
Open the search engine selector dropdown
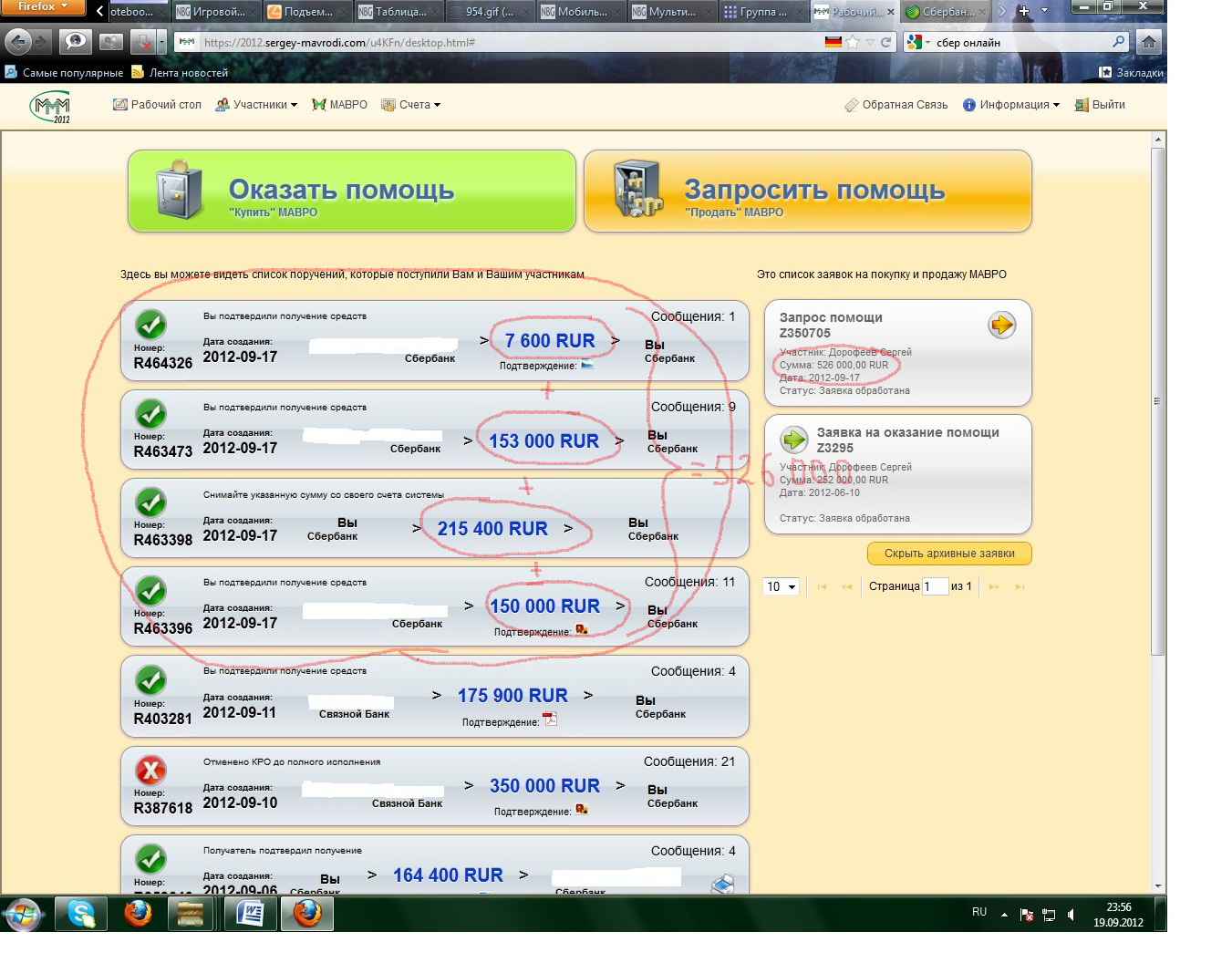(917, 42)
